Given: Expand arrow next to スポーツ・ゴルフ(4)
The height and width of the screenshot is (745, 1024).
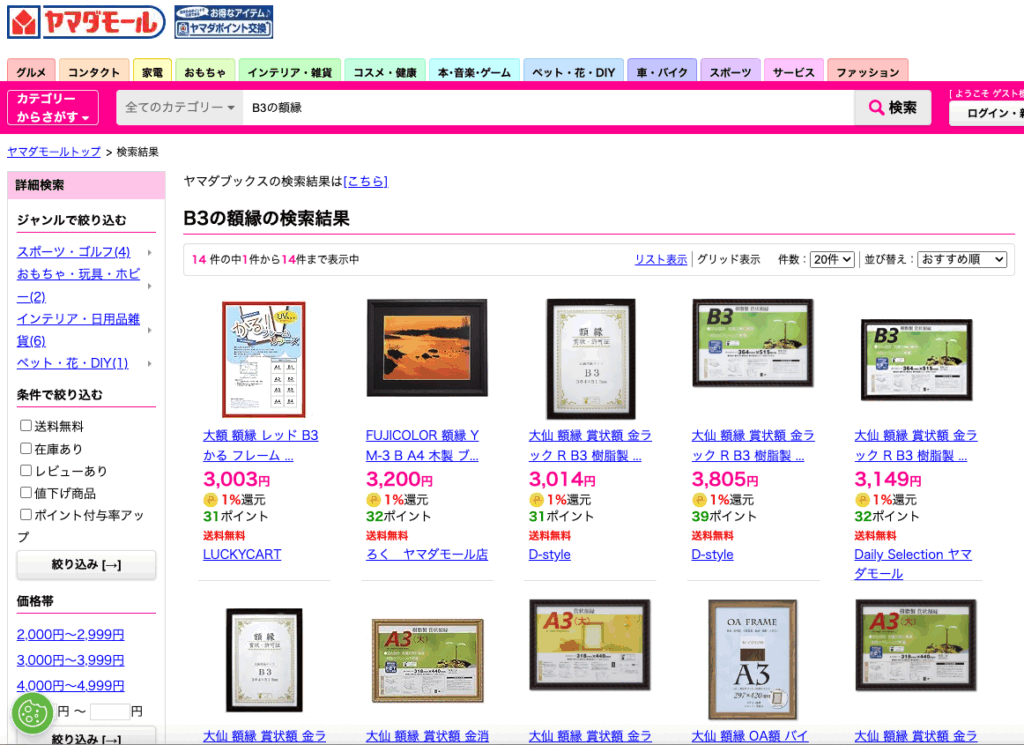Looking at the screenshot, I should pyautogui.click(x=150, y=253).
